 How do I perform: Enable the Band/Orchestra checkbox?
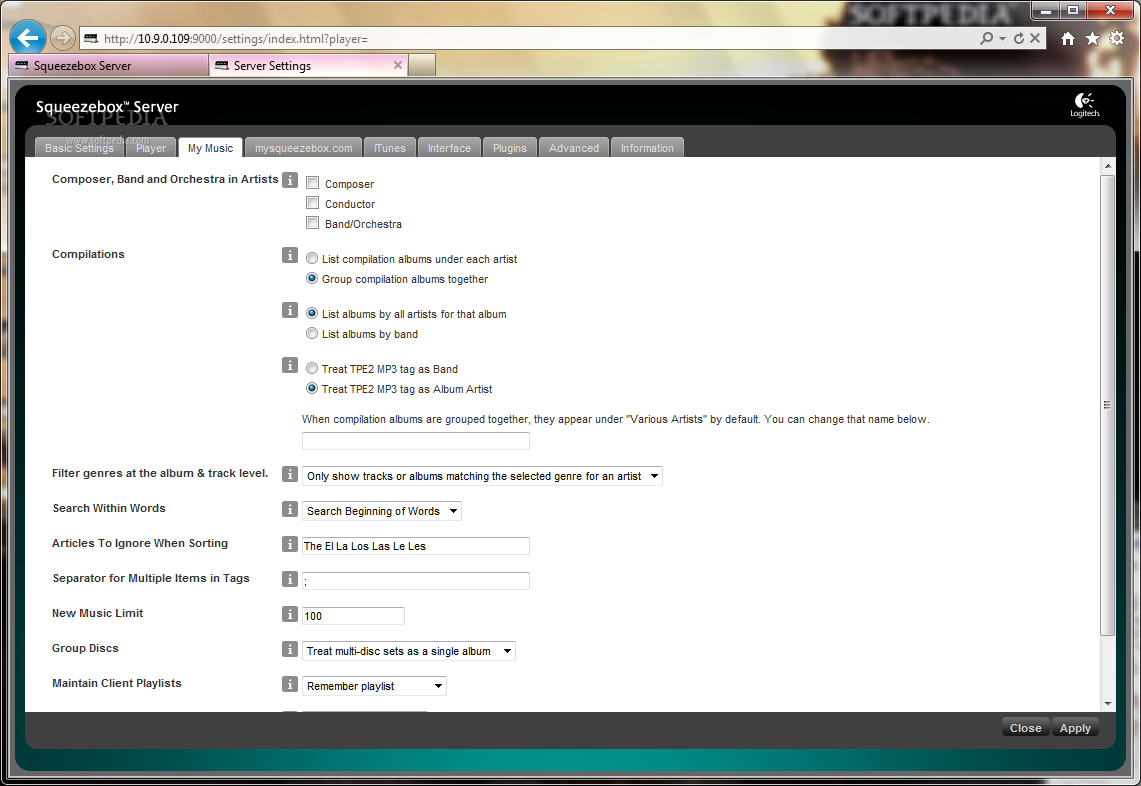tap(312, 223)
